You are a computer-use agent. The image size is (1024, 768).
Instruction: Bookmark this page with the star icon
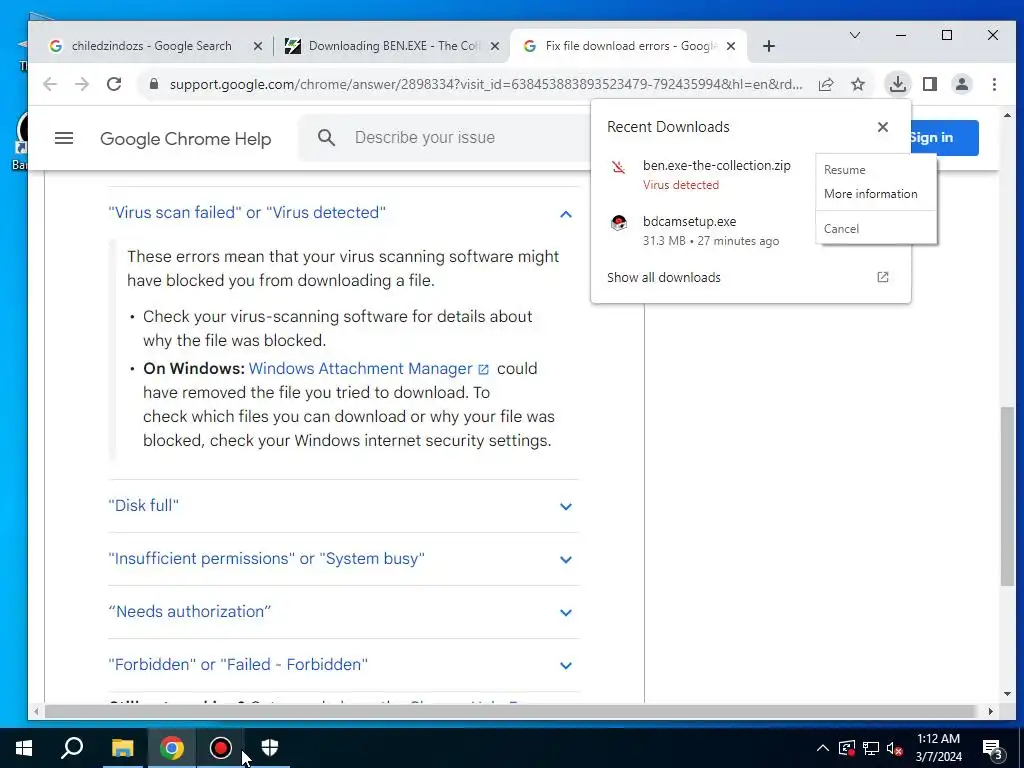click(x=858, y=84)
